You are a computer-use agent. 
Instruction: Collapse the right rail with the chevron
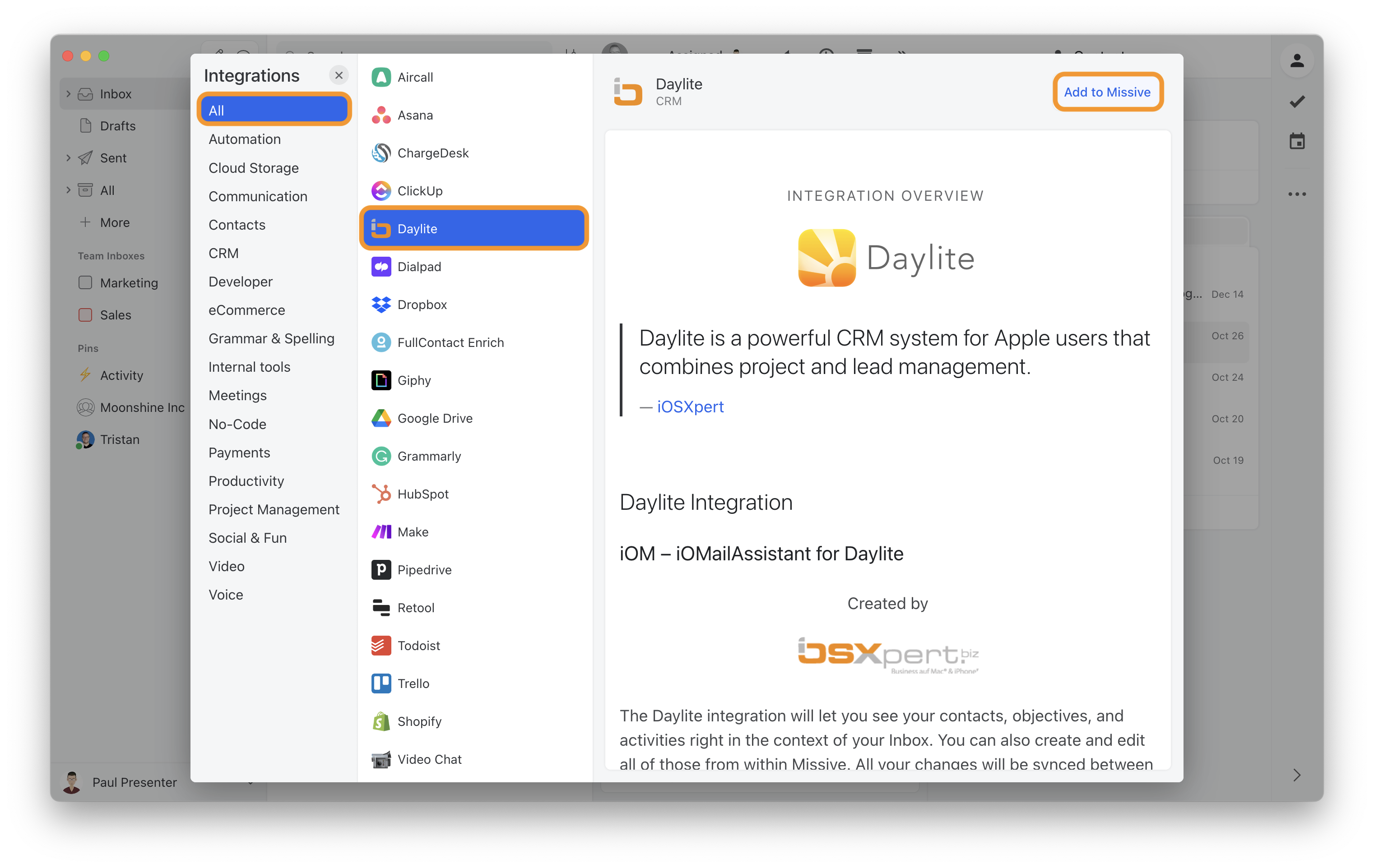(x=1297, y=775)
